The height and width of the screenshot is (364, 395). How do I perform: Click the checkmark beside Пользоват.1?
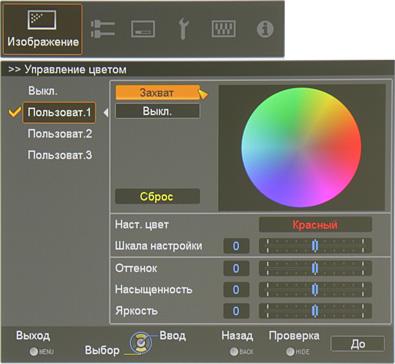tap(14, 112)
